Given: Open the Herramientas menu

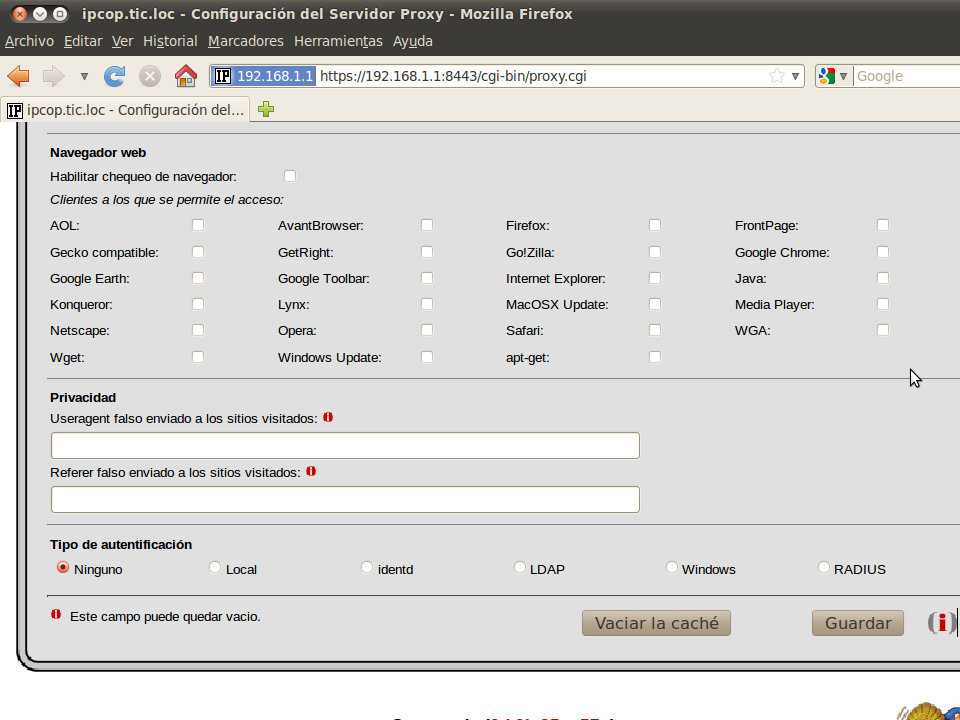Looking at the screenshot, I should [338, 41].
